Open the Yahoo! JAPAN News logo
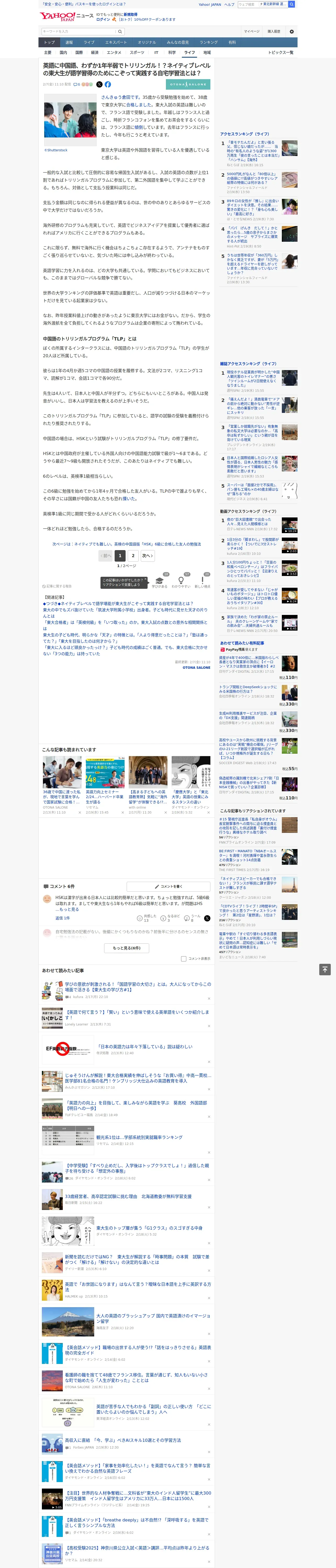The height and width of the screenshot is (1568, 336). click(x=66, y=16)
